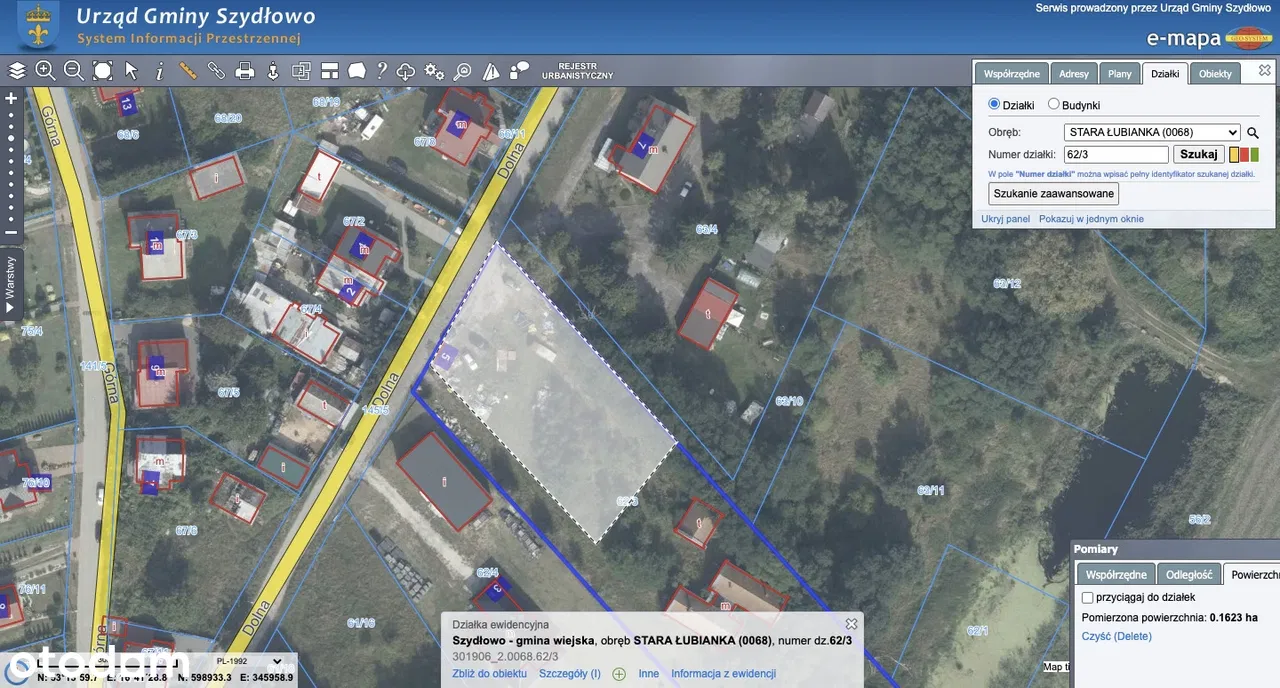Viewport: 1280px width, 688px height.
Task: Activate the ruler measurement tool
Action: (x=188, y=71)
